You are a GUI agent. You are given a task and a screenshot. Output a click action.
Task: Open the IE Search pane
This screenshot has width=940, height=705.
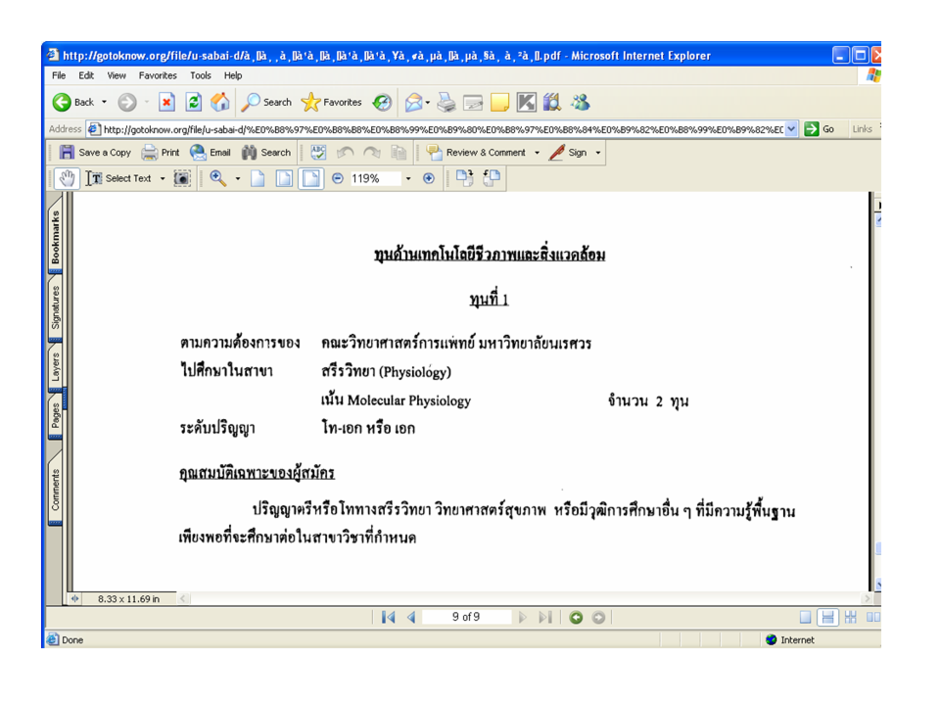click(x=266, y=103)
